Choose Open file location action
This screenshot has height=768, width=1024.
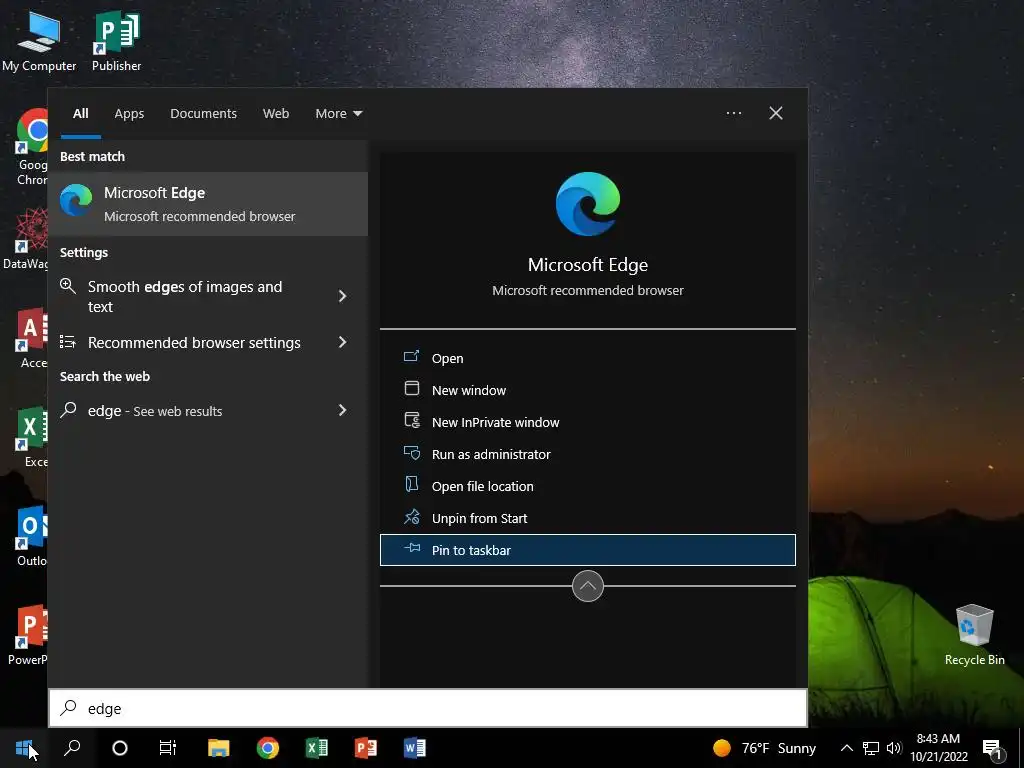pos(588,486)
